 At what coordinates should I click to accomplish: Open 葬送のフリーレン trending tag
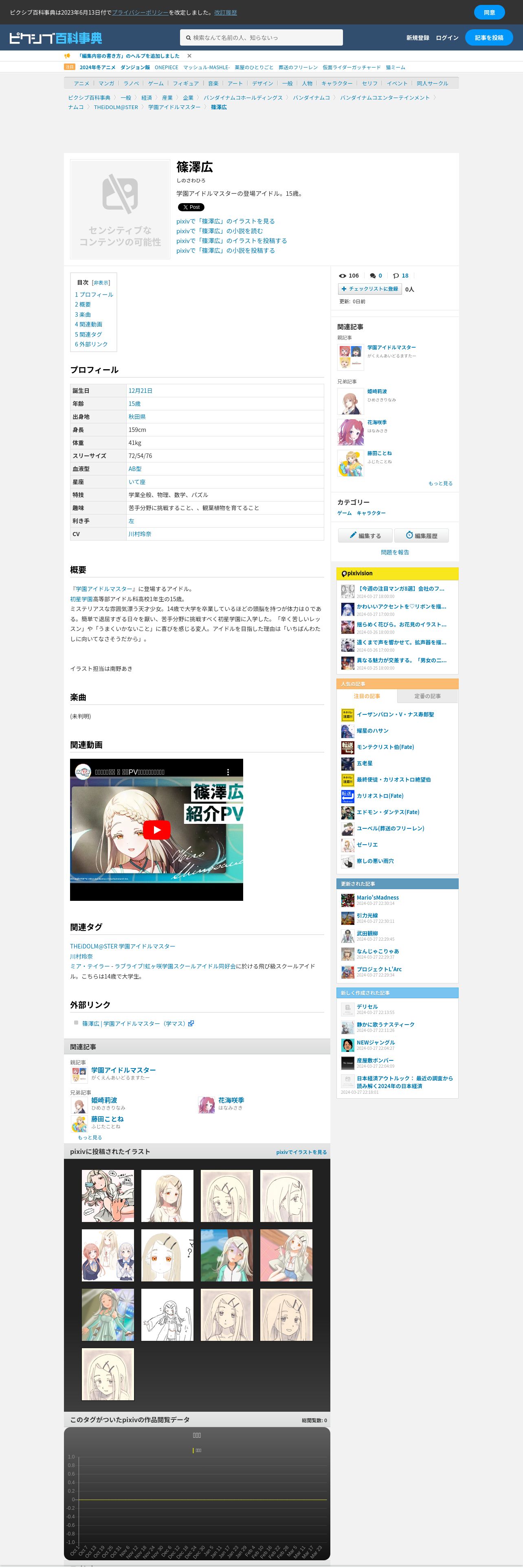(x=298, y=68)
